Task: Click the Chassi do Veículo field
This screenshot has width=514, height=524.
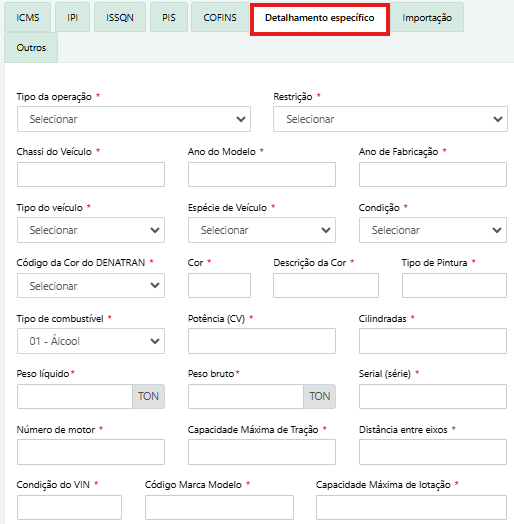Action: click(91, 174)
